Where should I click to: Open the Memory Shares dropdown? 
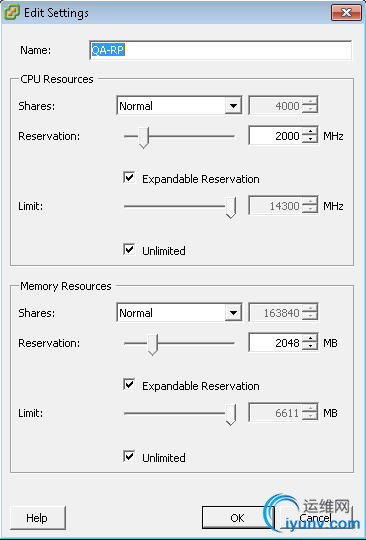click(x=179, y=313)
